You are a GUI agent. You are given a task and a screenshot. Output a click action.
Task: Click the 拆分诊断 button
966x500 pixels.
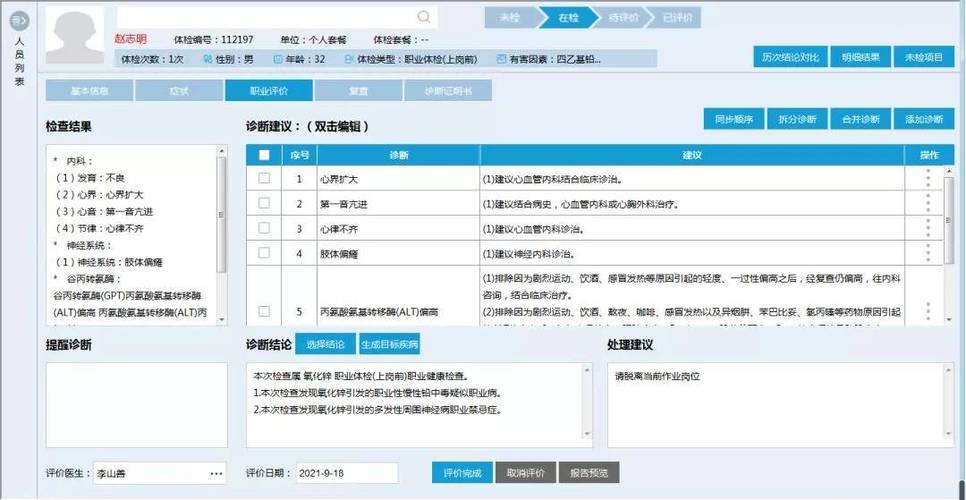point(798,119)
